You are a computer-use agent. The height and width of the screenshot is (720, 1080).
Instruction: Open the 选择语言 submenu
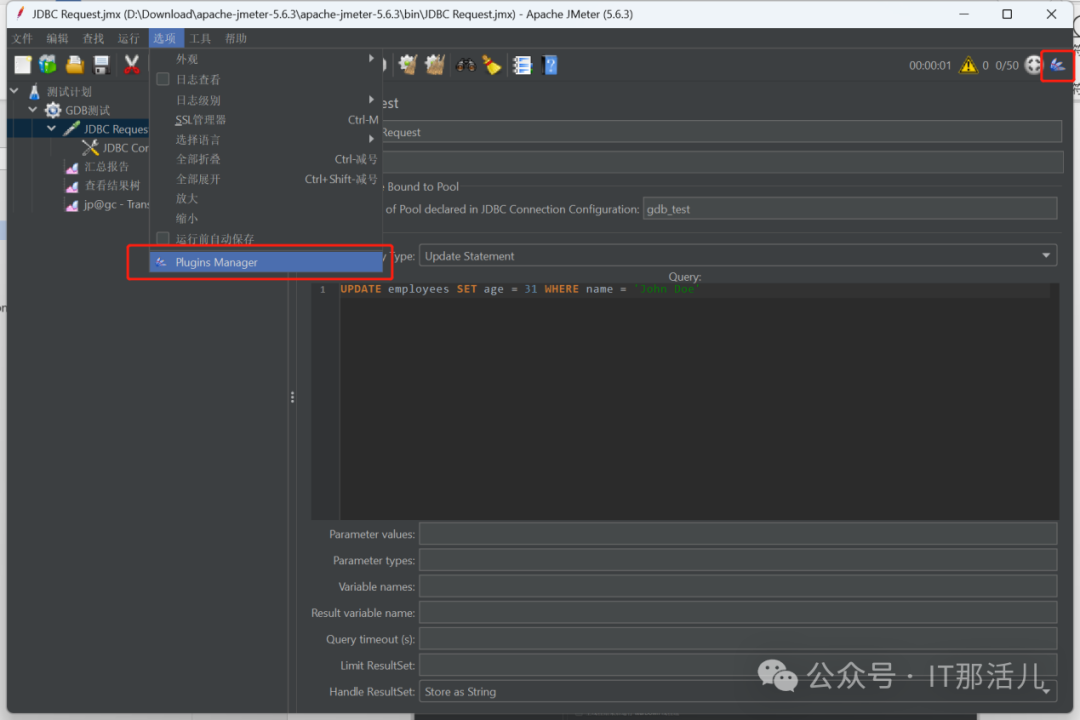point(265,140)
